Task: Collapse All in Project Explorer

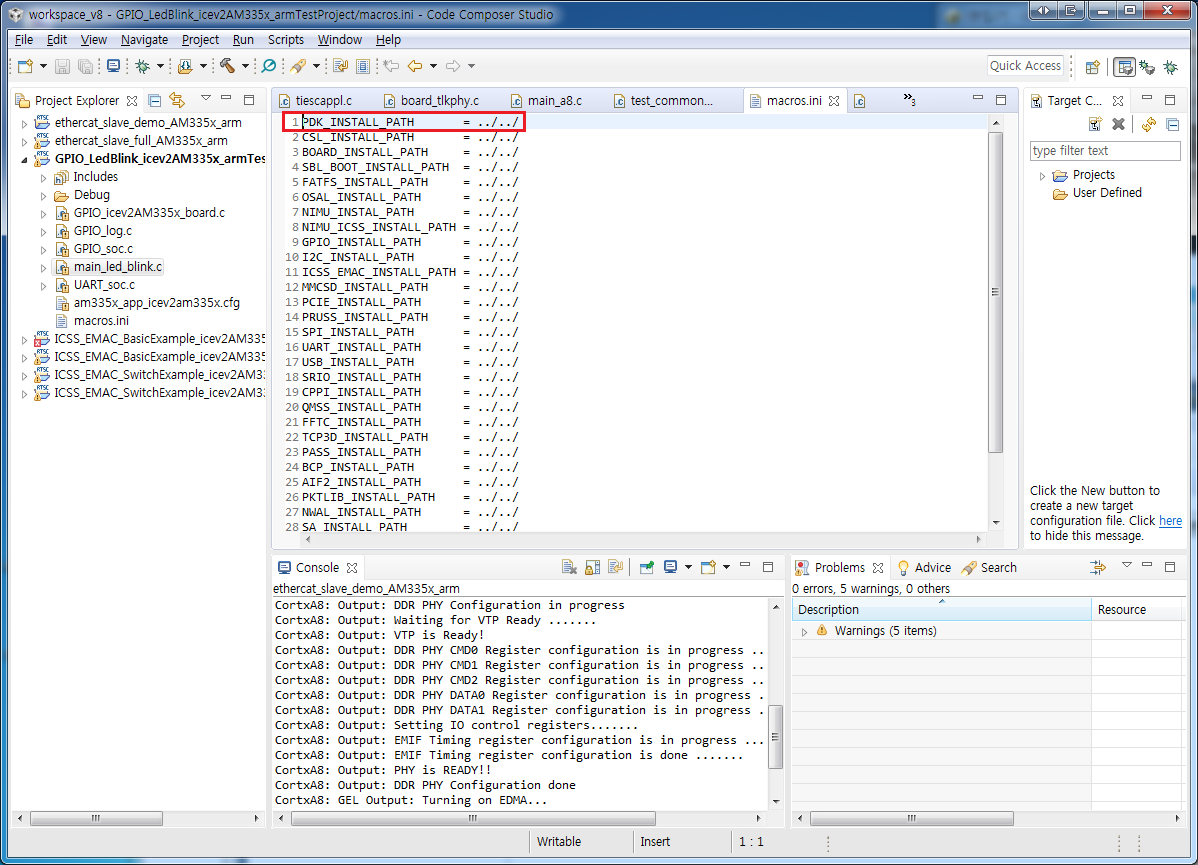Action: tap(154, 100)
